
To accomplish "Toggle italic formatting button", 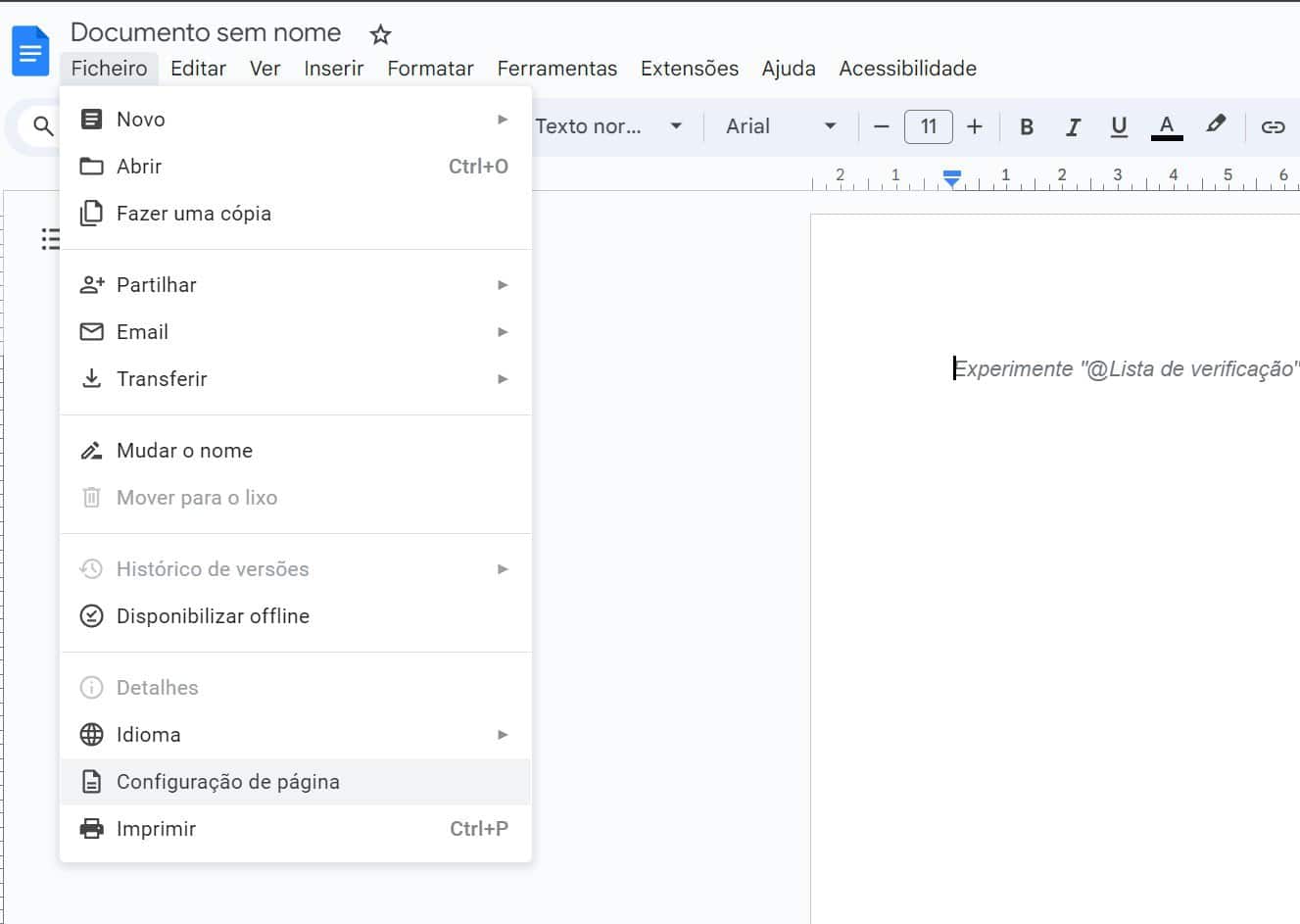I will tap(1073, 126).
